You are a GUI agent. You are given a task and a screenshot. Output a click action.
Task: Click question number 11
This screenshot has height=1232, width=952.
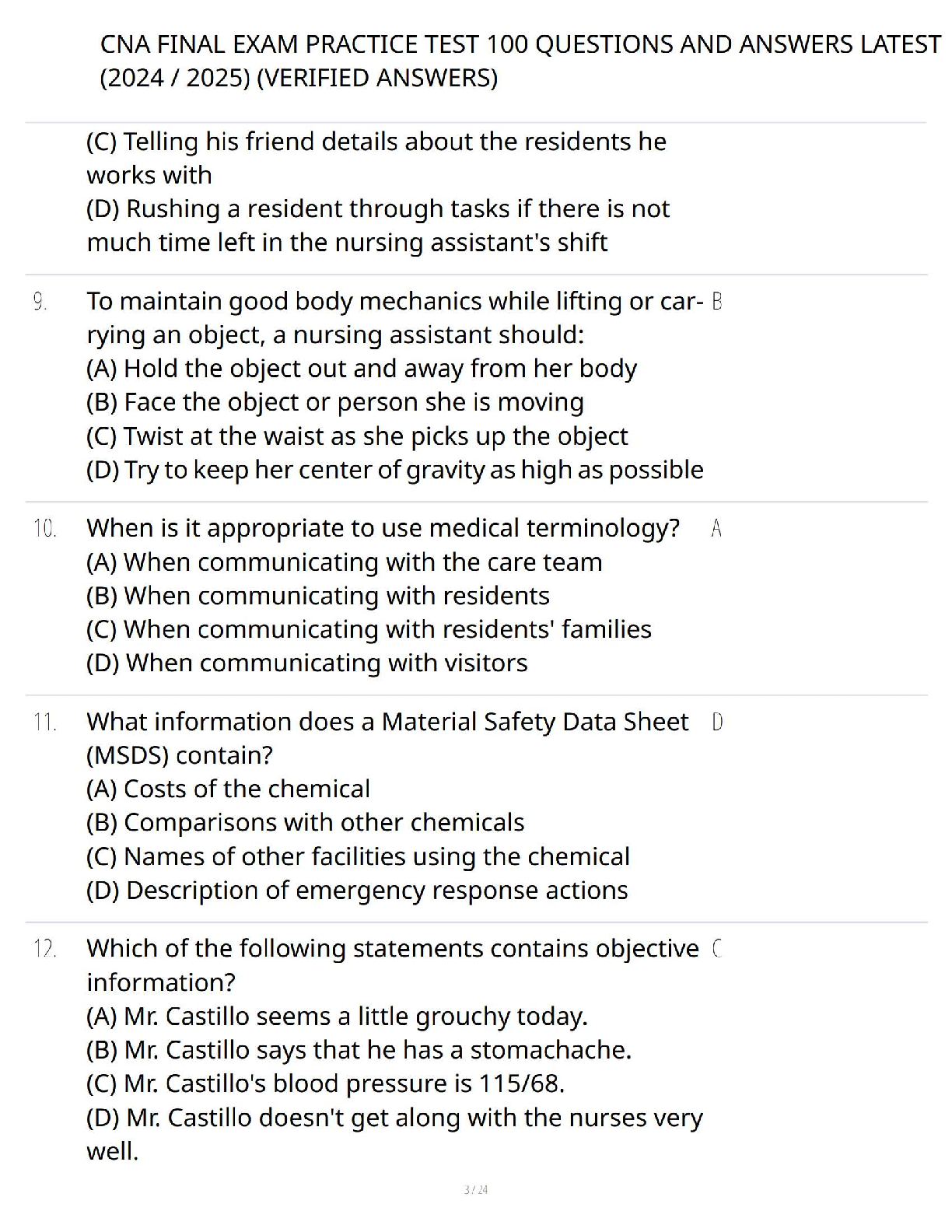45,723
